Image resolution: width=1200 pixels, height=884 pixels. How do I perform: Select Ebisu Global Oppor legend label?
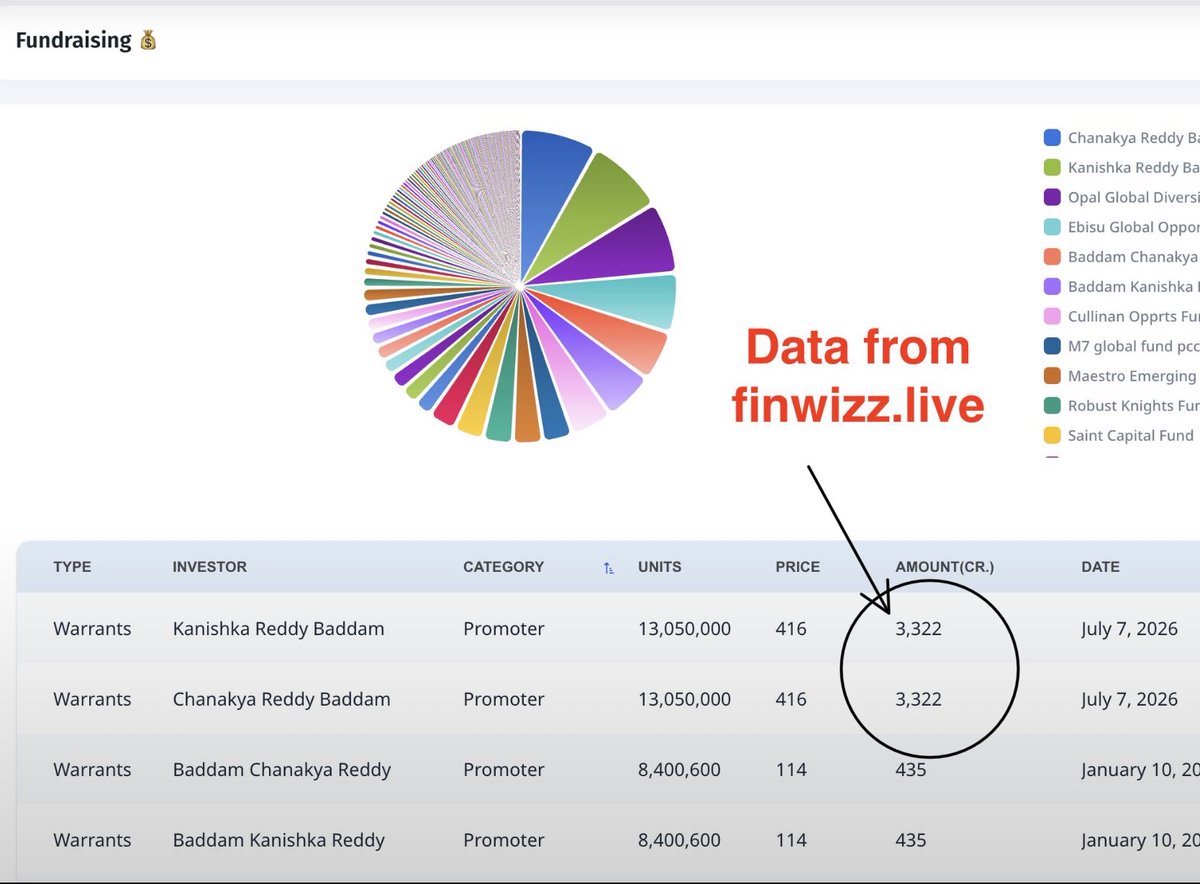point(1133,227)
